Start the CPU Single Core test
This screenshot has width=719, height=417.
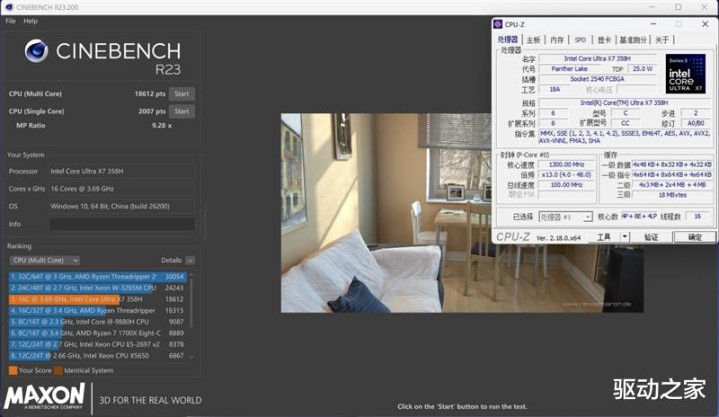pos(181,110)
